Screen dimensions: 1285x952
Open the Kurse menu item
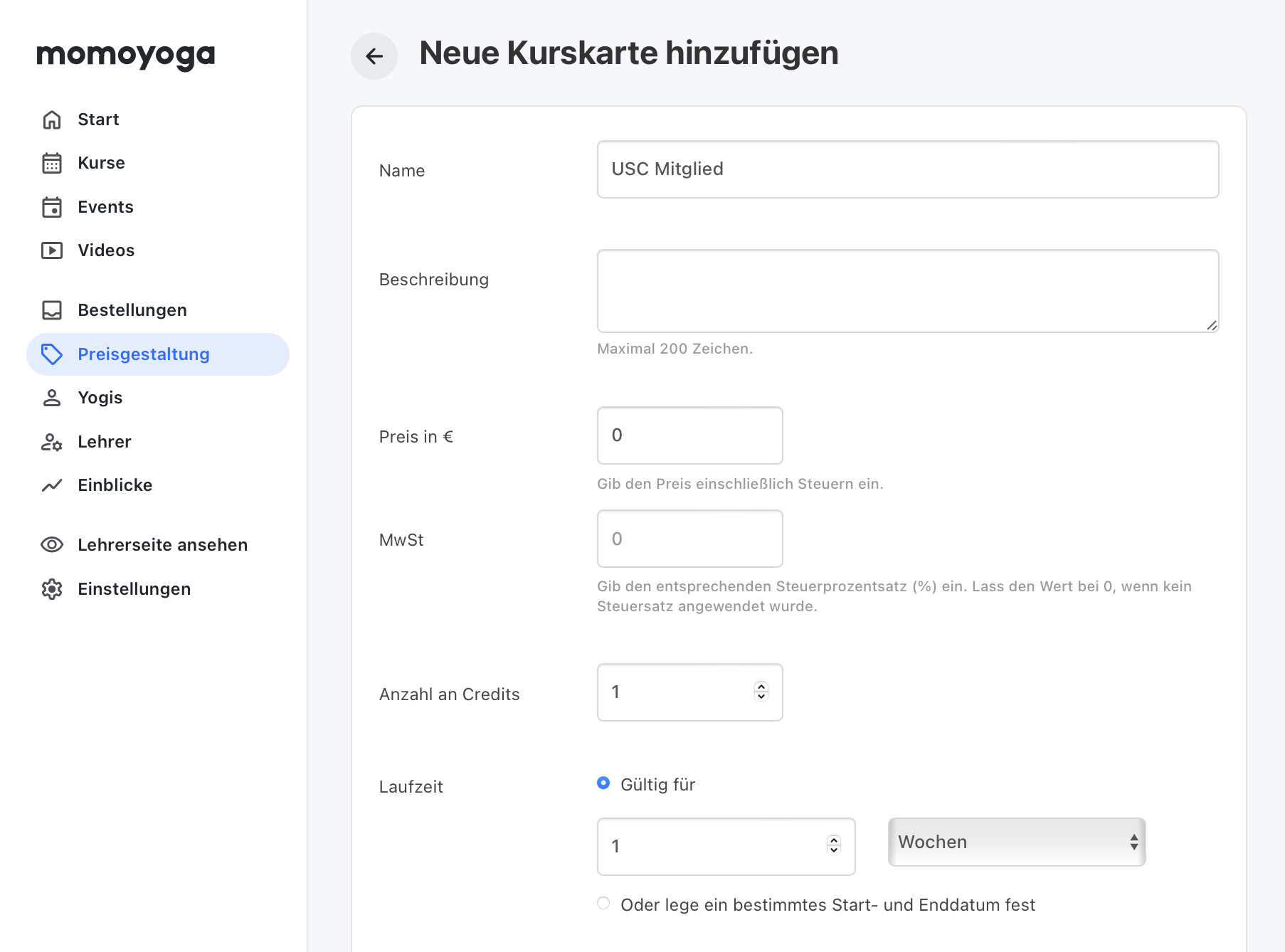point(158,163)
